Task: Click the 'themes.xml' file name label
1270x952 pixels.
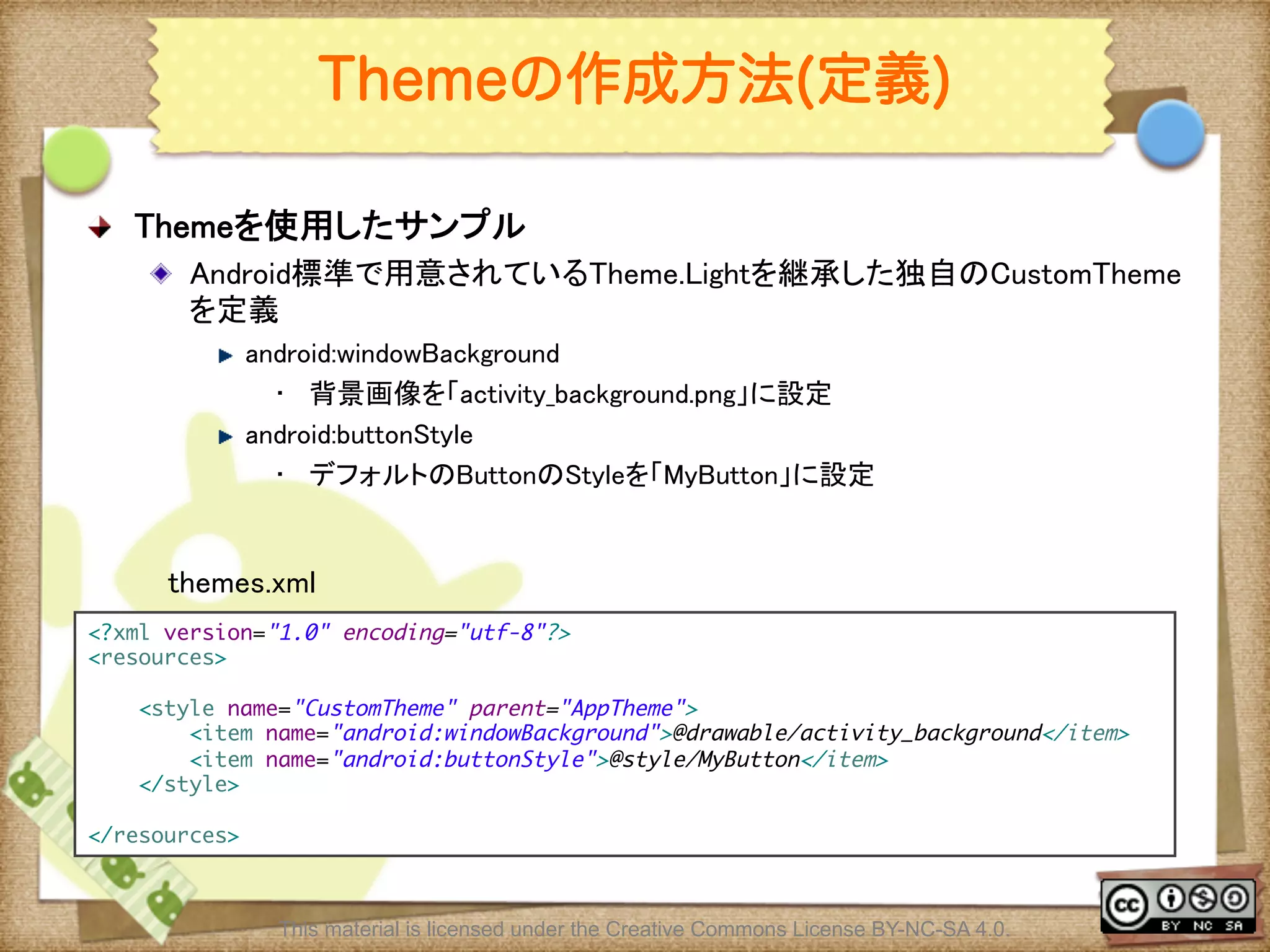Action: pos(242,583)
